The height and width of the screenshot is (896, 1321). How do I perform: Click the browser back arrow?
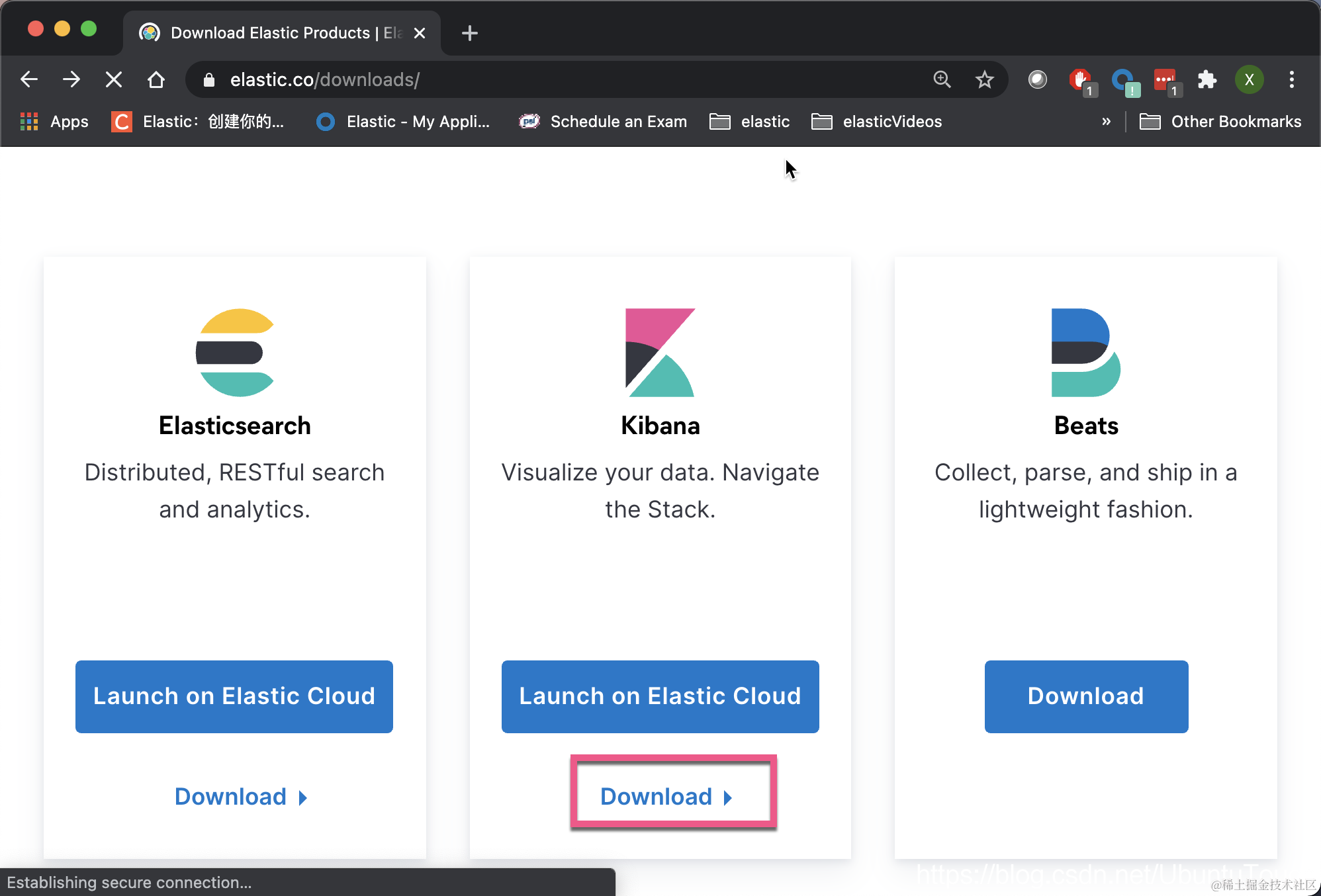(29, 80)
